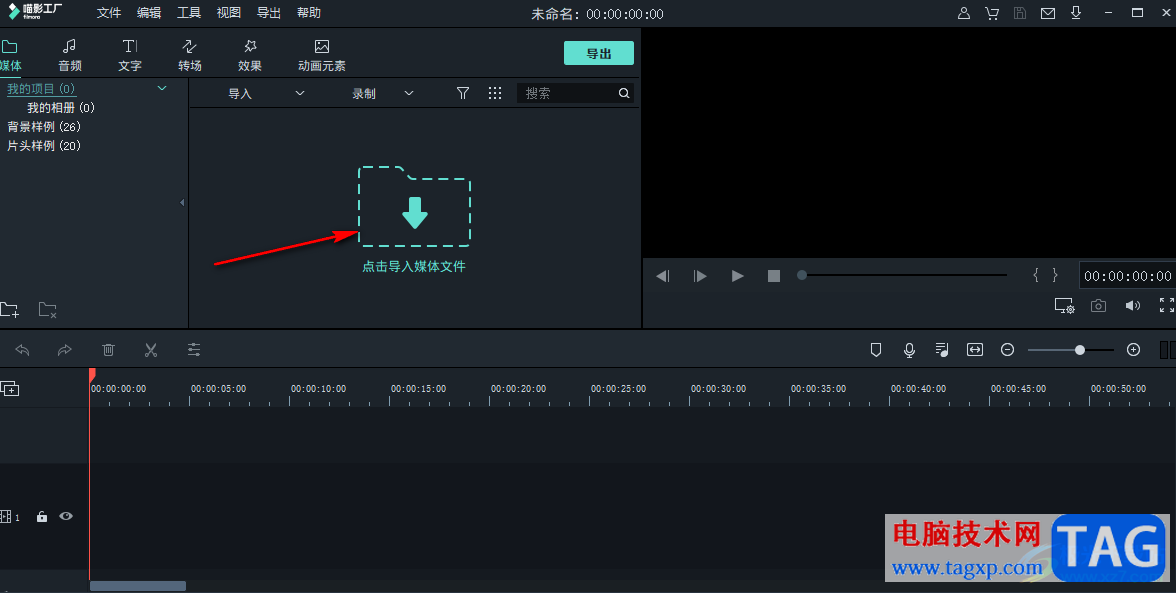Toggle visibility of video track 1
The height and width of the screenshot is (593, 1176).
[x=66, y=516]
